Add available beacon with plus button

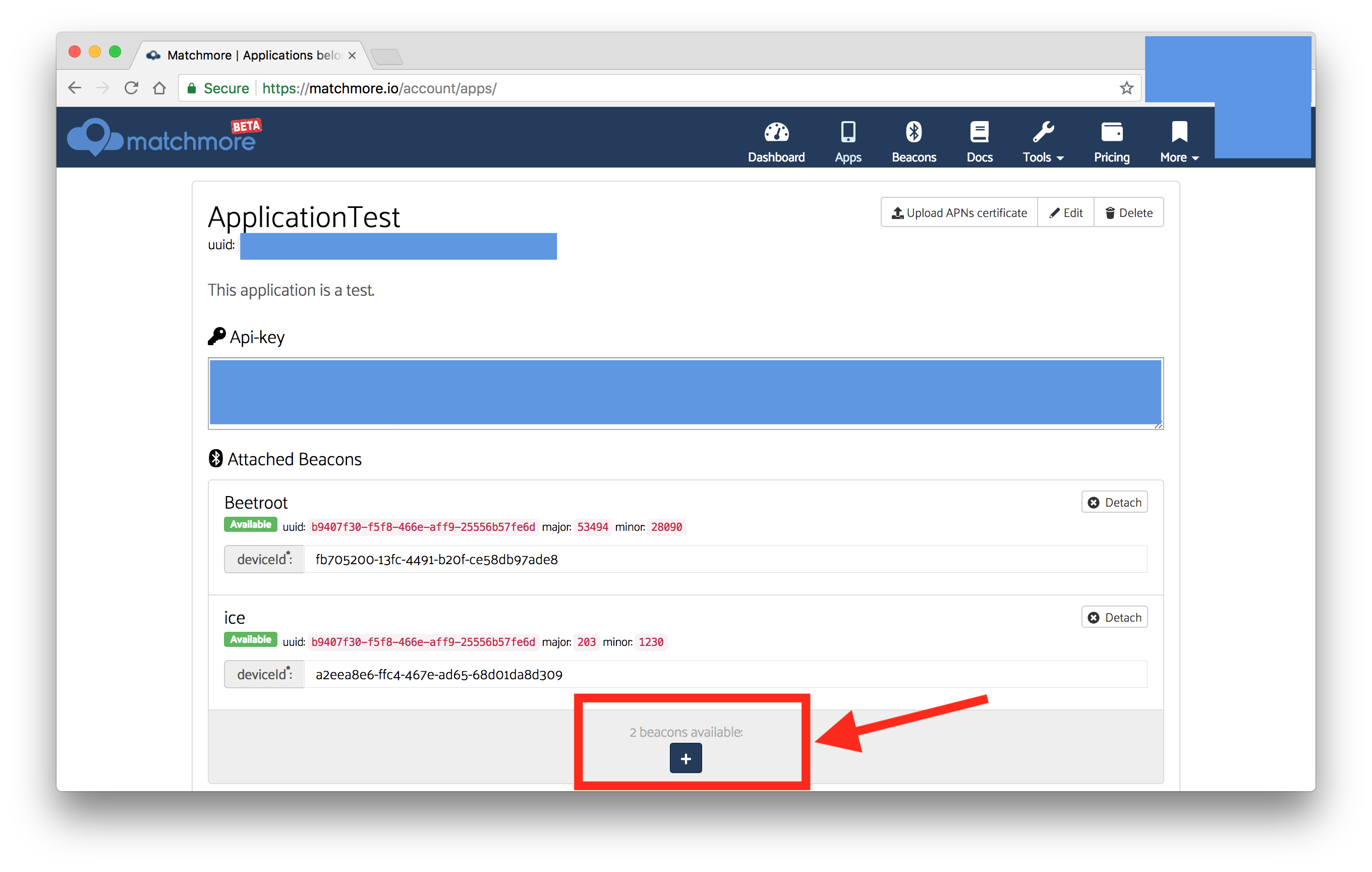tap(685, 758)
